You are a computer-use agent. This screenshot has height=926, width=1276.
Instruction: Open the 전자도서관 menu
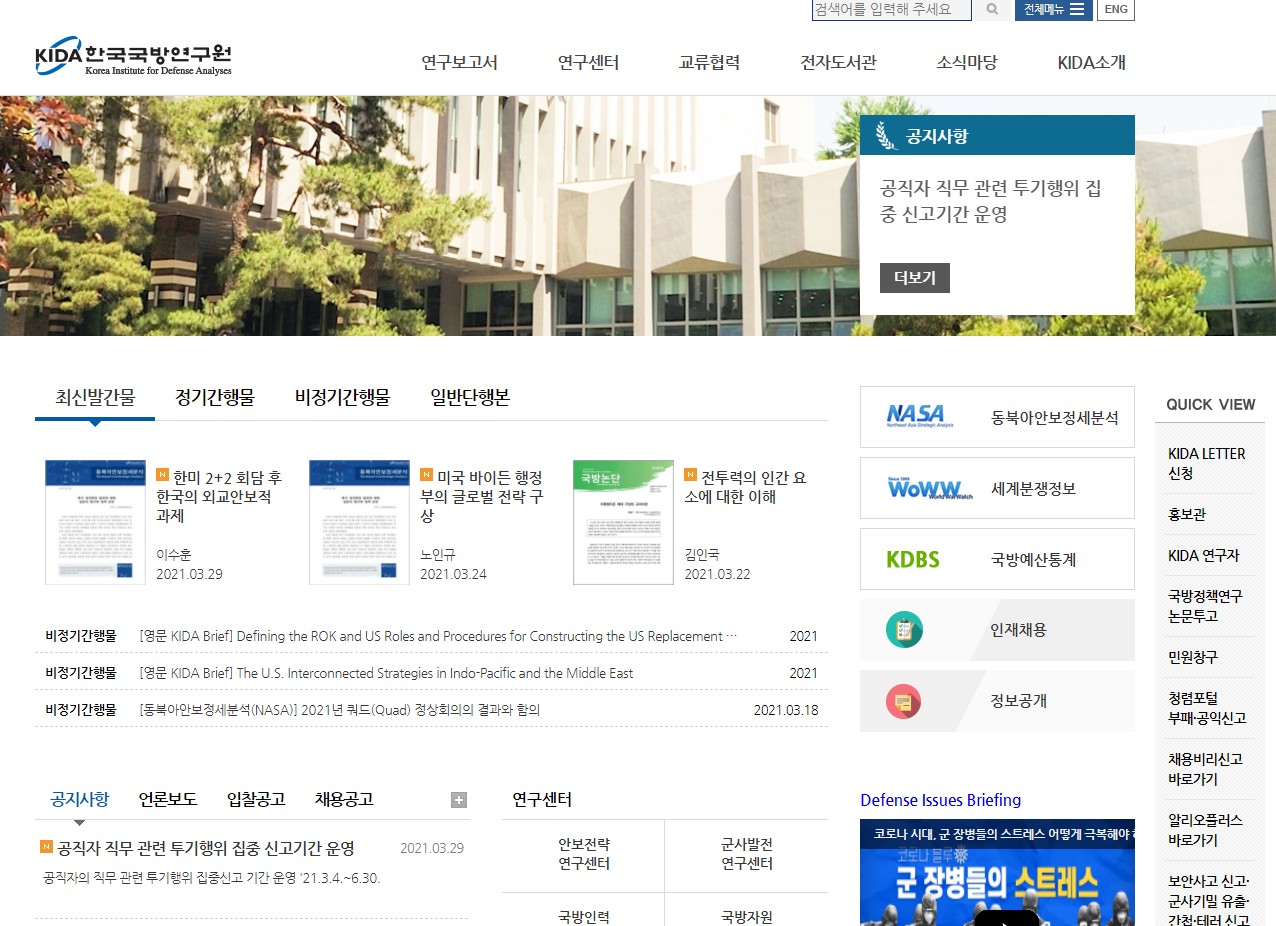838,62
